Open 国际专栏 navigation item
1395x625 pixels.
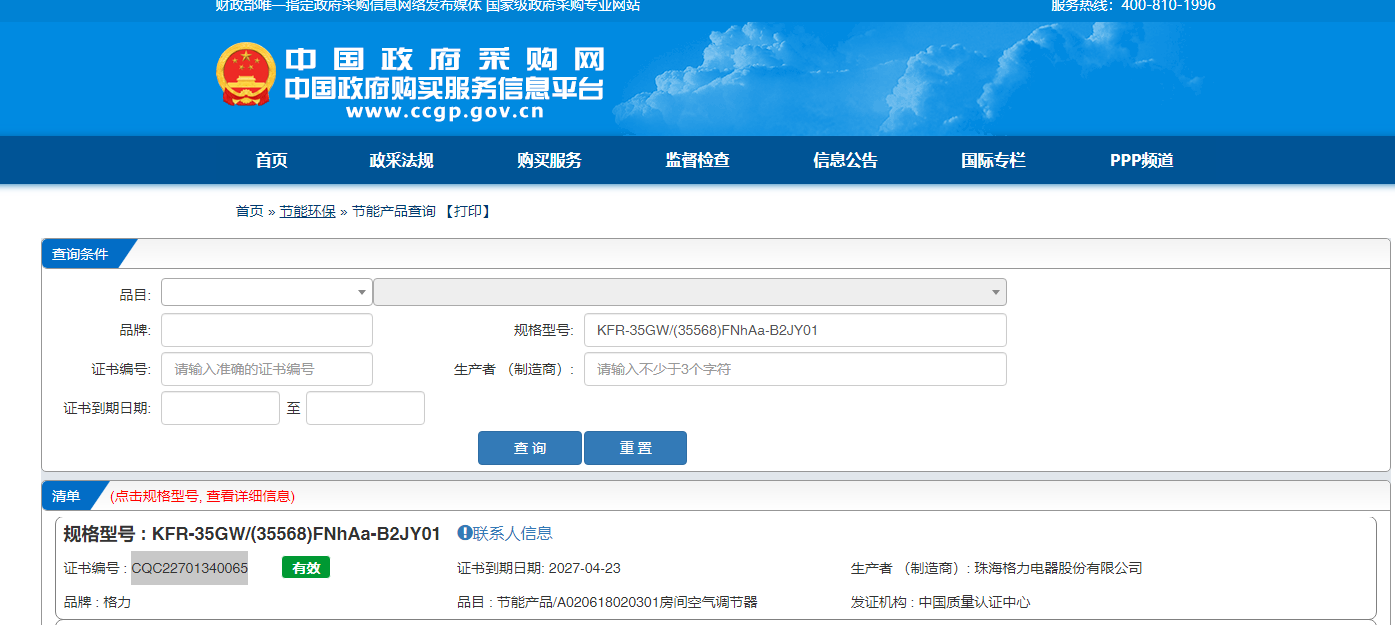[994, 160]
